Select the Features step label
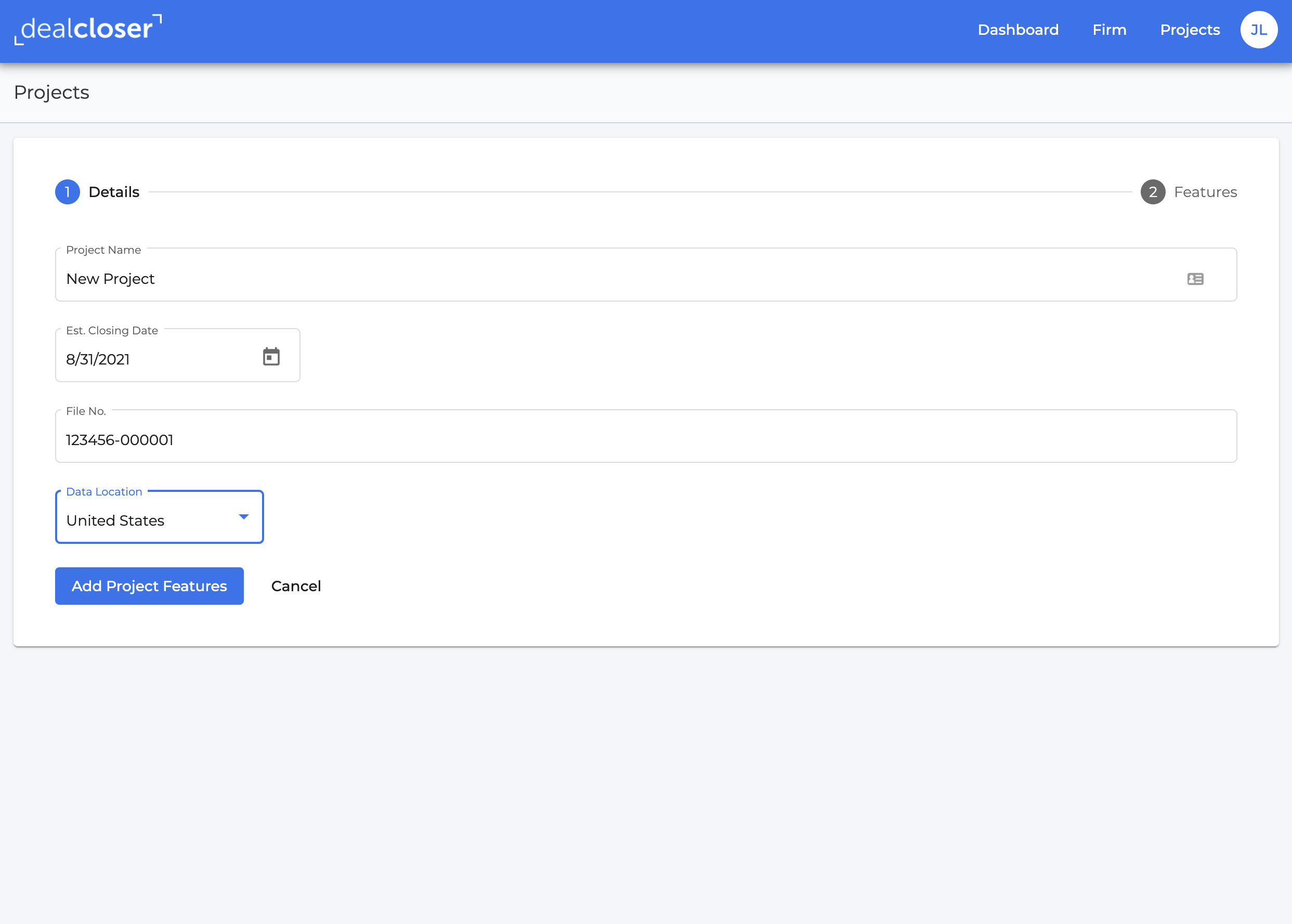 tap(1205, 192)
